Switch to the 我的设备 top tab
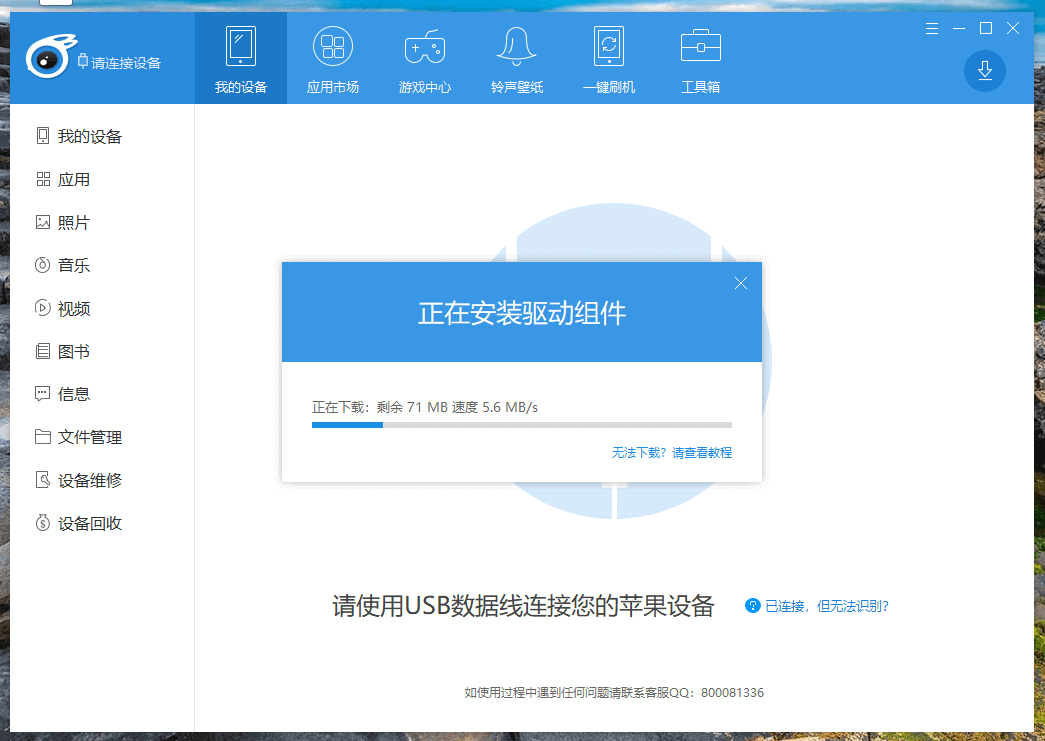Viewport: 1045px width, 741px height. 240,58
